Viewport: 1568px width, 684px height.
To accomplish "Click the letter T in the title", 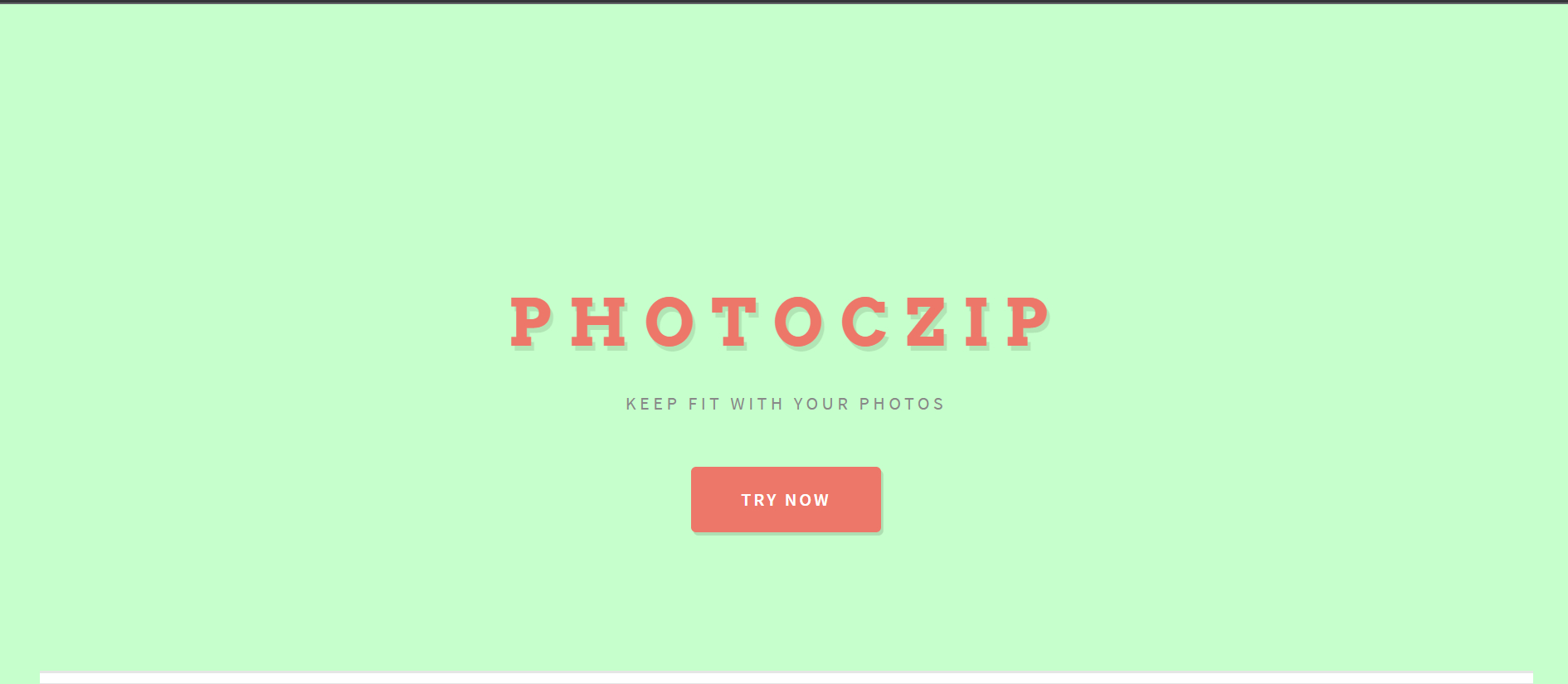I will tap(736, 322).
